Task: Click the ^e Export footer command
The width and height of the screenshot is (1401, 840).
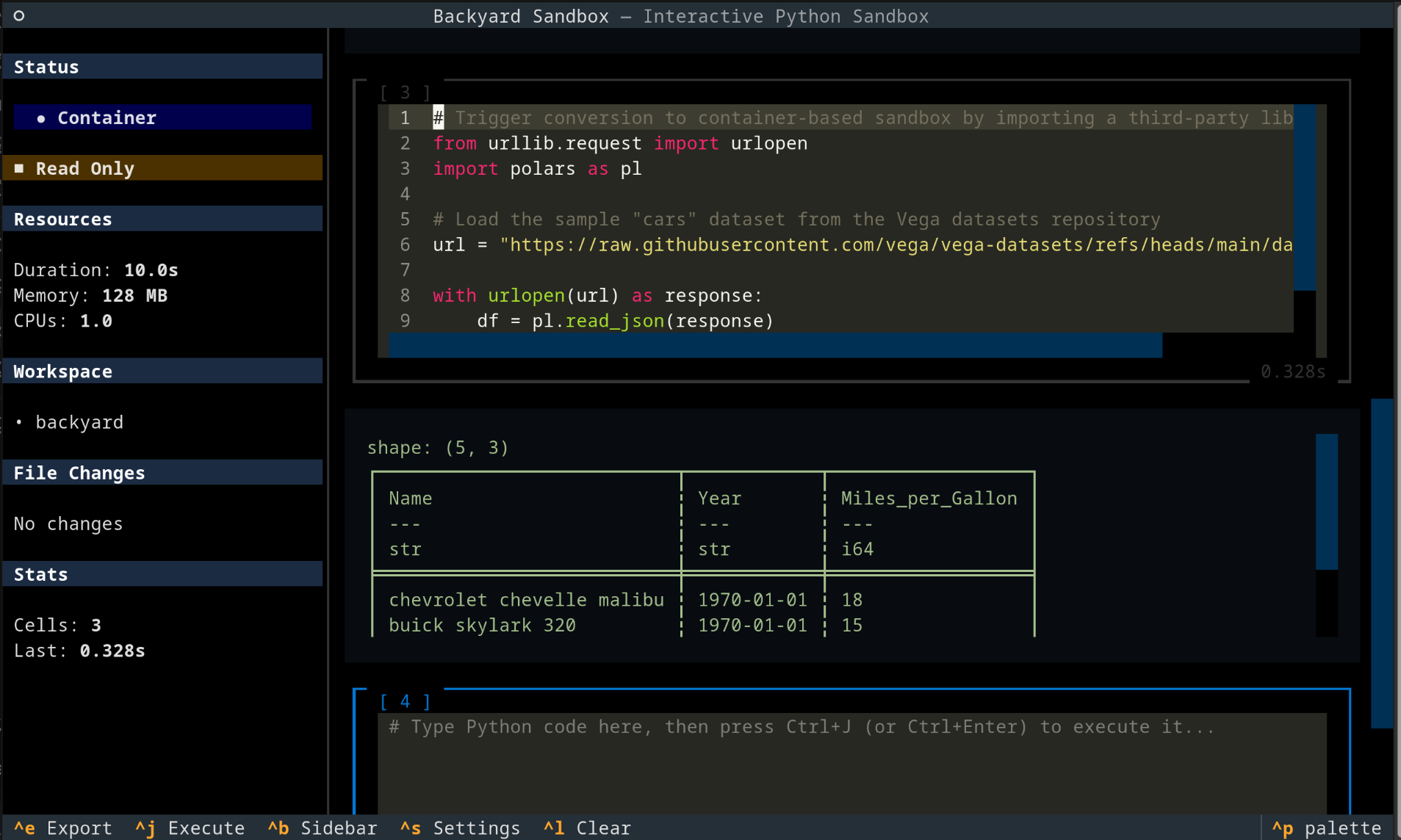Action: 63,828
